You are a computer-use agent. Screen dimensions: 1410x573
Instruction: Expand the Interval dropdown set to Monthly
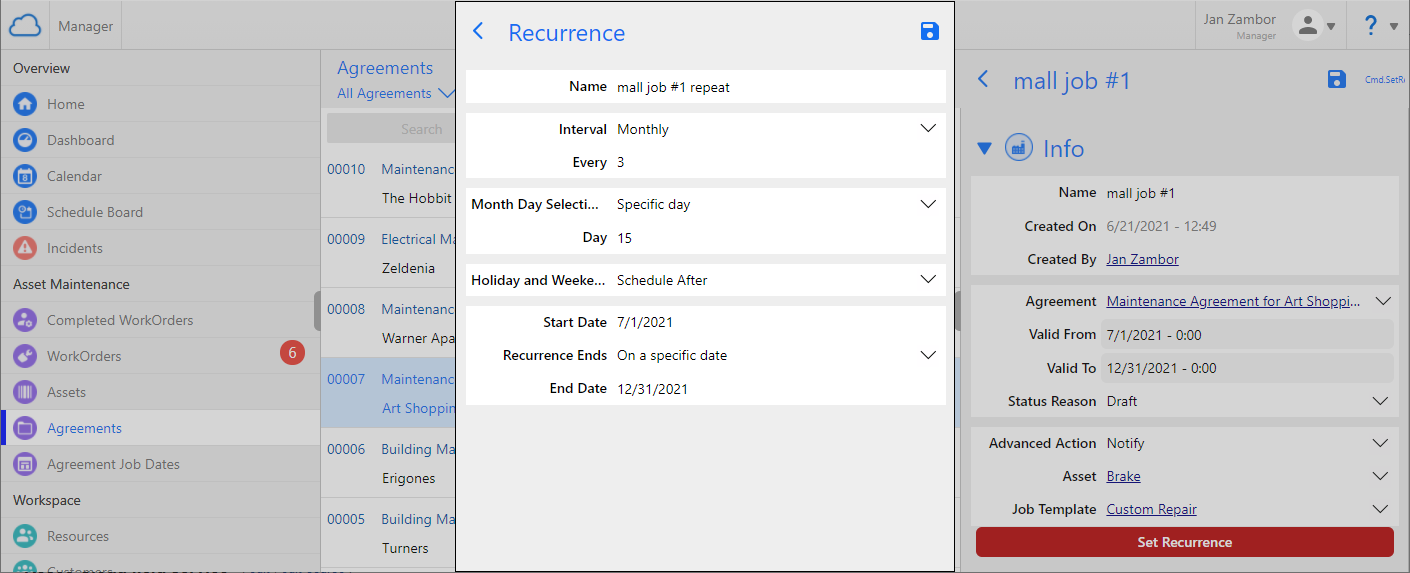927,129
